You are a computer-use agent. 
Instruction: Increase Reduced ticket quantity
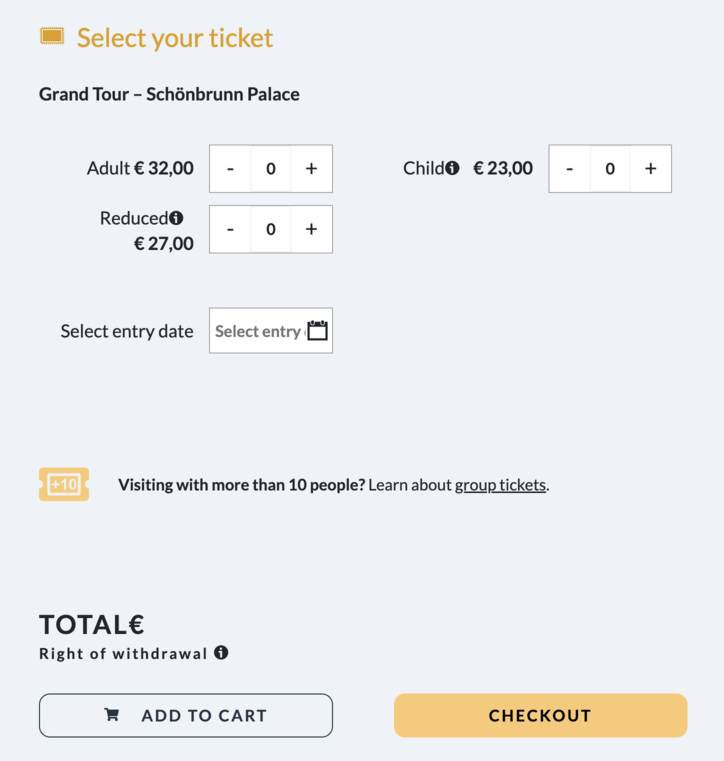(311, 229)
